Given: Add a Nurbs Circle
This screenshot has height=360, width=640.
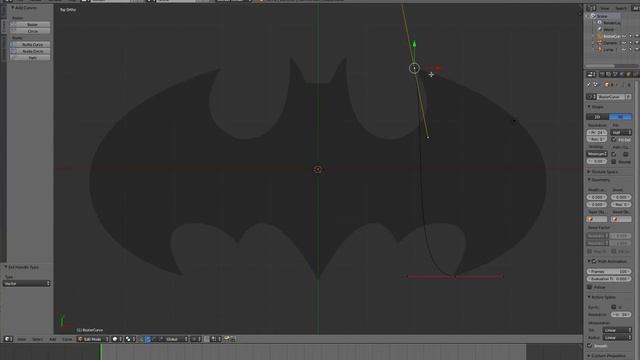Looking at the screenshot, I should [x=30, y=51].
